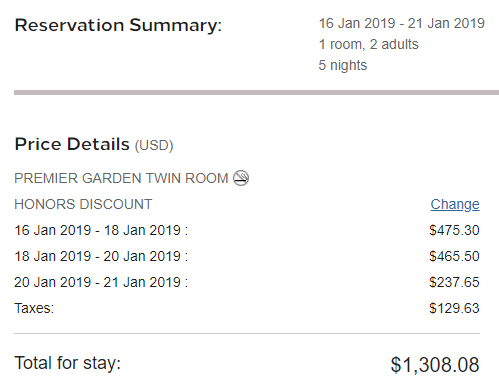Click the 20 Jan - 21 Jan row label

pos(101,282)
